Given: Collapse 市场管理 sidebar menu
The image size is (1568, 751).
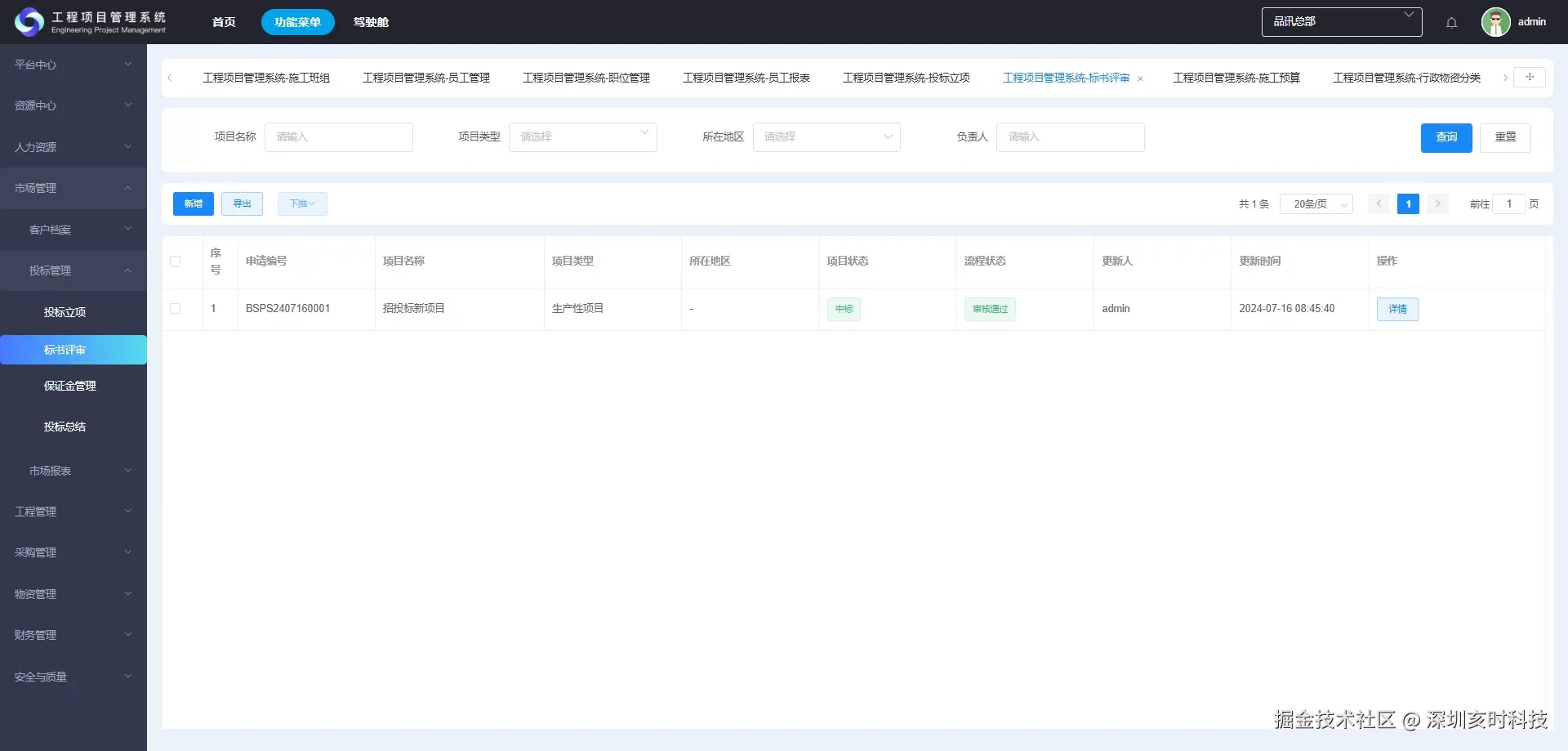Looking at the screenshot, I should pos(73,188).
